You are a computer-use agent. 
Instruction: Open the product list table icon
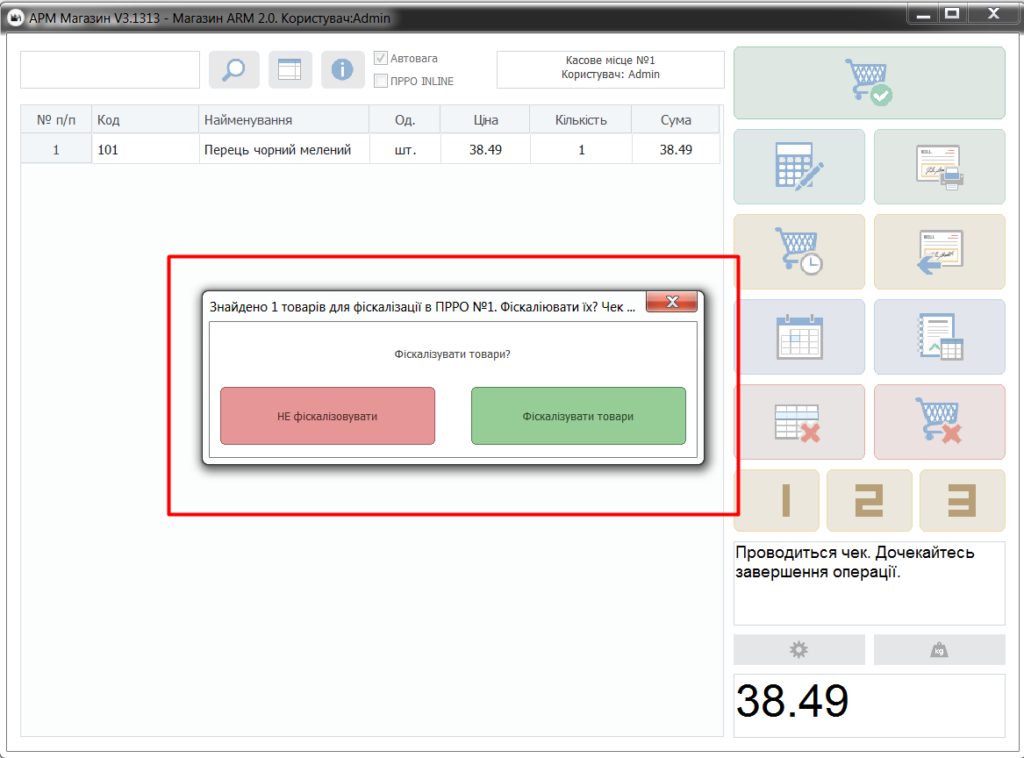coord(289,69)
